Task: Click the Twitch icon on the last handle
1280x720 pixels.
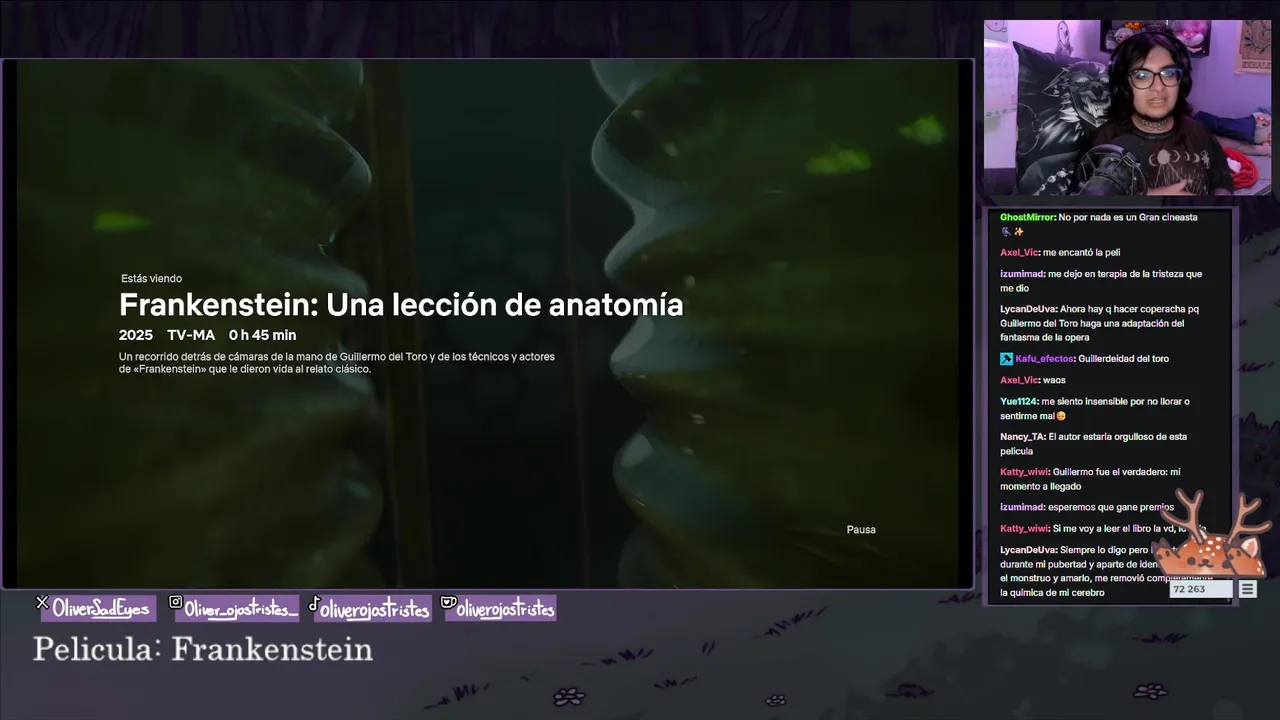Action: click(x=449, y=603)
